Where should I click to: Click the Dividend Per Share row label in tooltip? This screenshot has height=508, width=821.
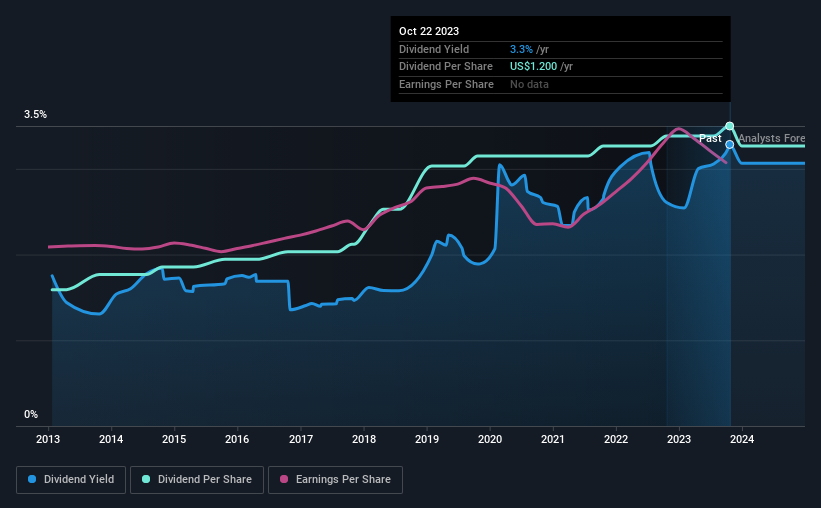(x=446, y=67)
